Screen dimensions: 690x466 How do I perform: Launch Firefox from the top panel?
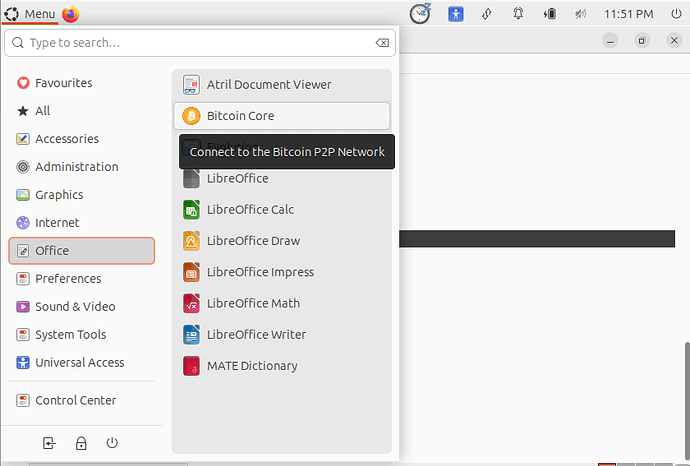pos(70,14)
